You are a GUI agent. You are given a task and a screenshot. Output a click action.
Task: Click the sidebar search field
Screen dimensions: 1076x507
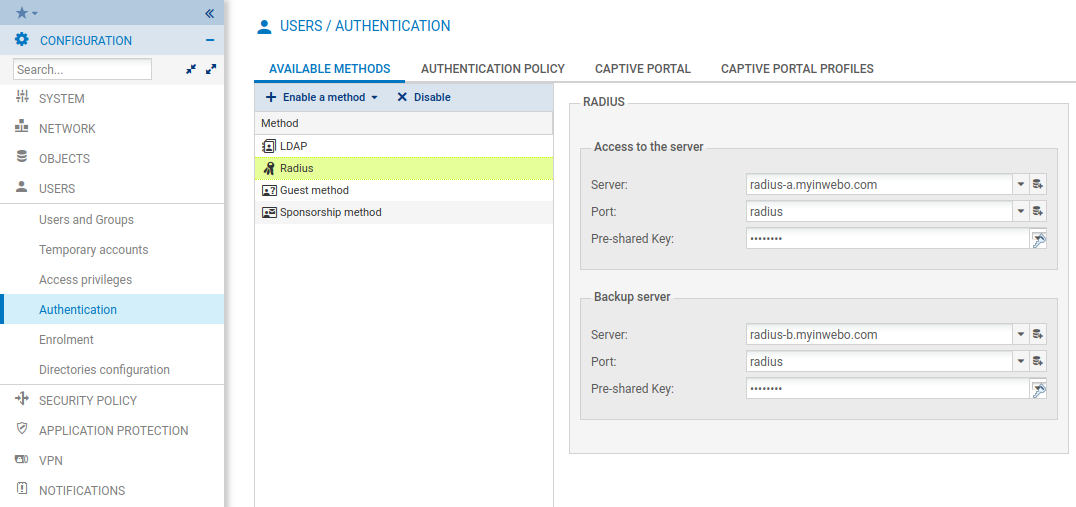click(x=82, y=70)
